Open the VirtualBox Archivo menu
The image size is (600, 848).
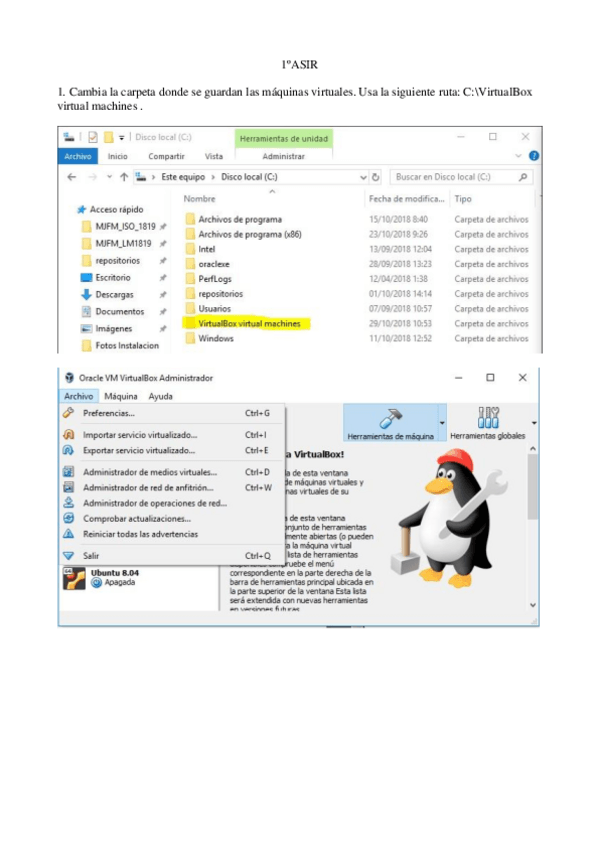[78, 396]
